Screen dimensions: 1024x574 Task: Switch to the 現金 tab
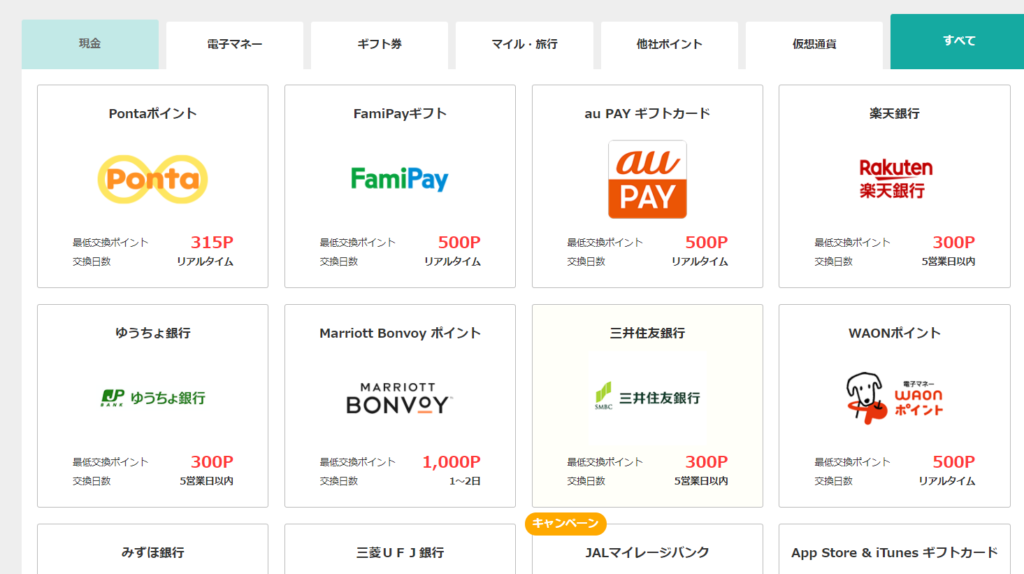click(90, 44)
